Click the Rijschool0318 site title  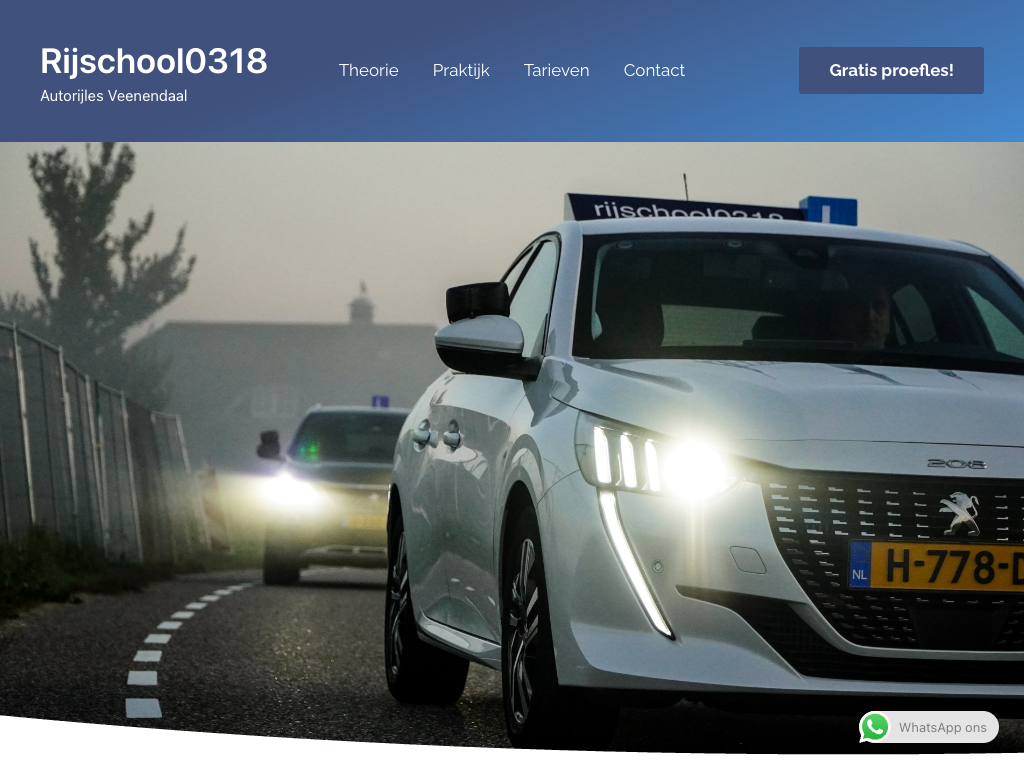coord(153,61)
